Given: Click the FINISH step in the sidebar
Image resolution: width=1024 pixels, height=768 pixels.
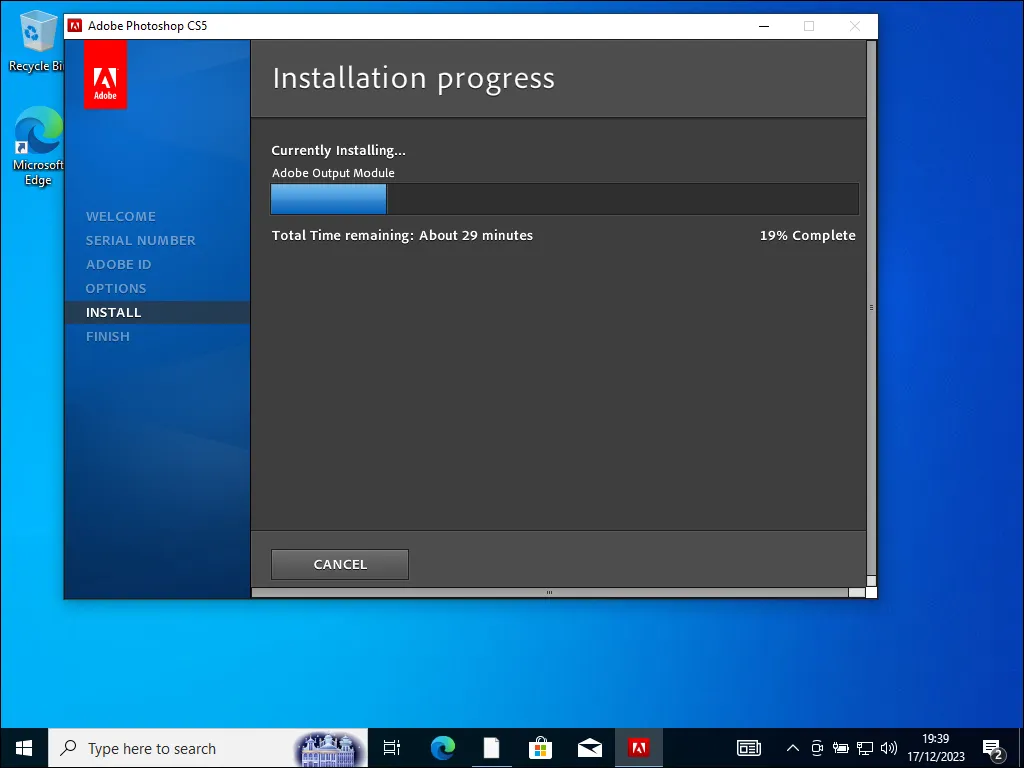Looking at the screenshot, I should point(108,336).
